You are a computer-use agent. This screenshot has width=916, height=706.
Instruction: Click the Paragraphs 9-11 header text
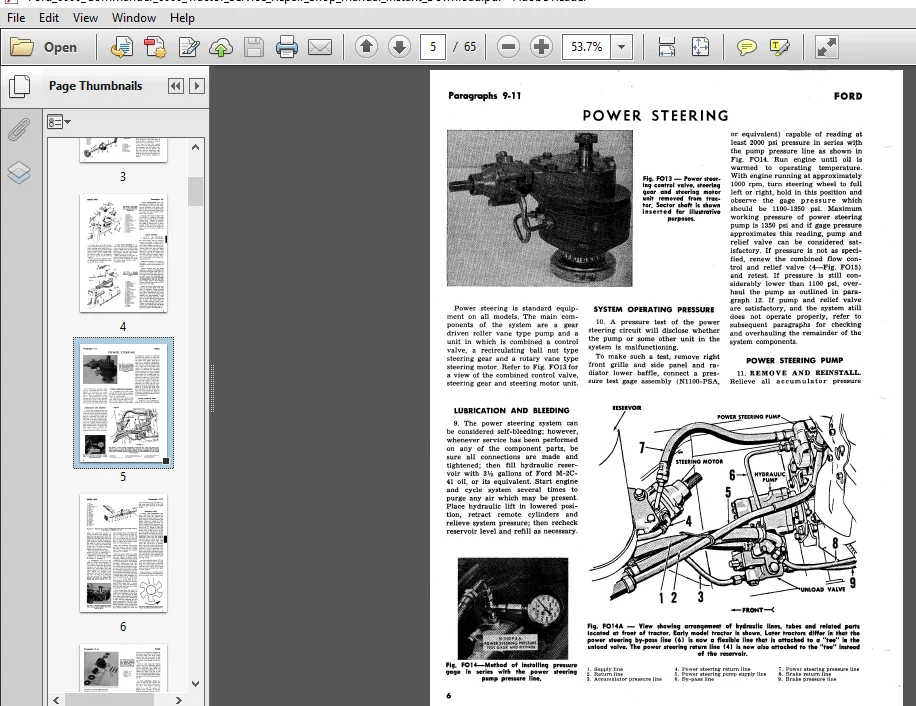coord(484,96)
